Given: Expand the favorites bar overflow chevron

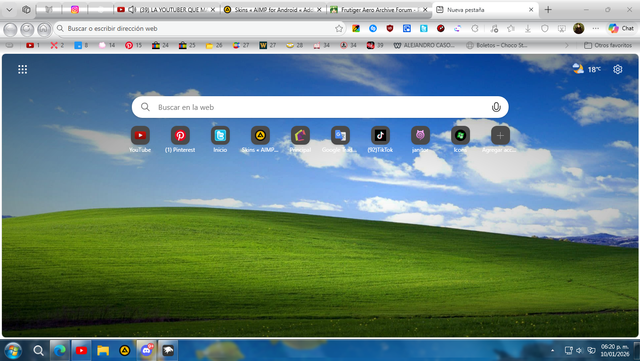Looking at the screenshot, I should click(567, 45).
